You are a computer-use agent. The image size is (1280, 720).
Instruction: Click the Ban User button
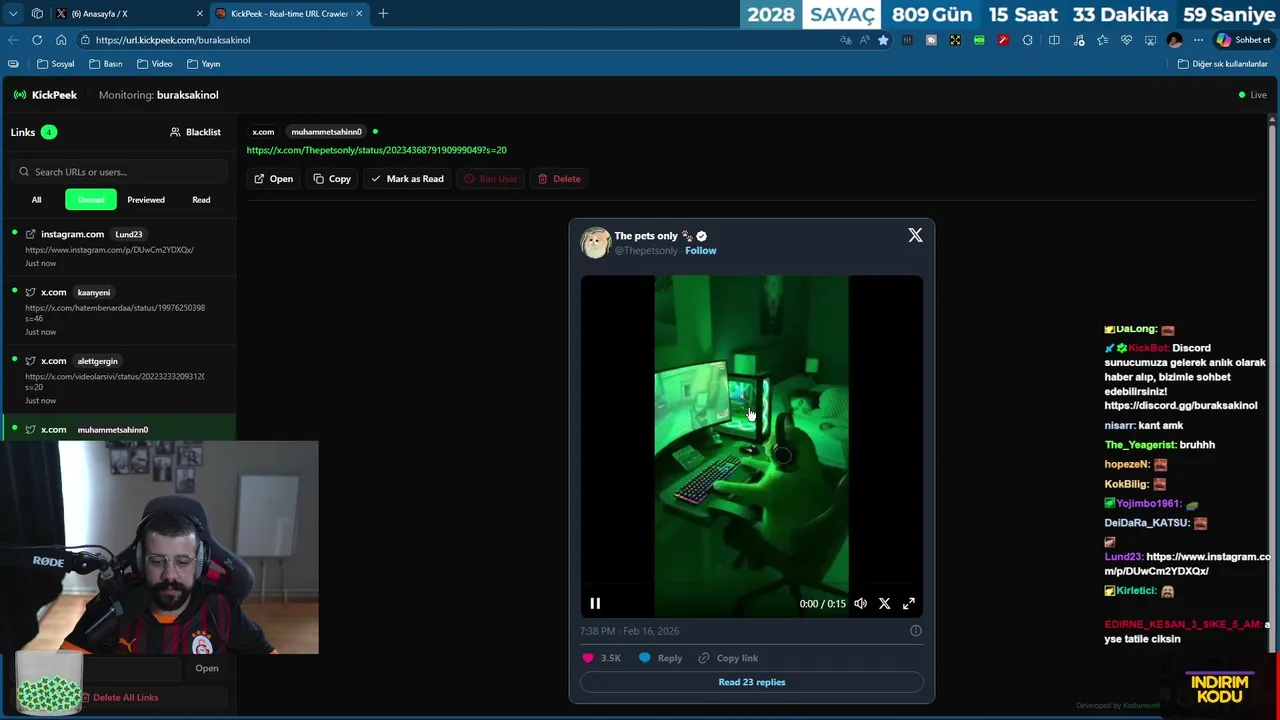(490, 179)
